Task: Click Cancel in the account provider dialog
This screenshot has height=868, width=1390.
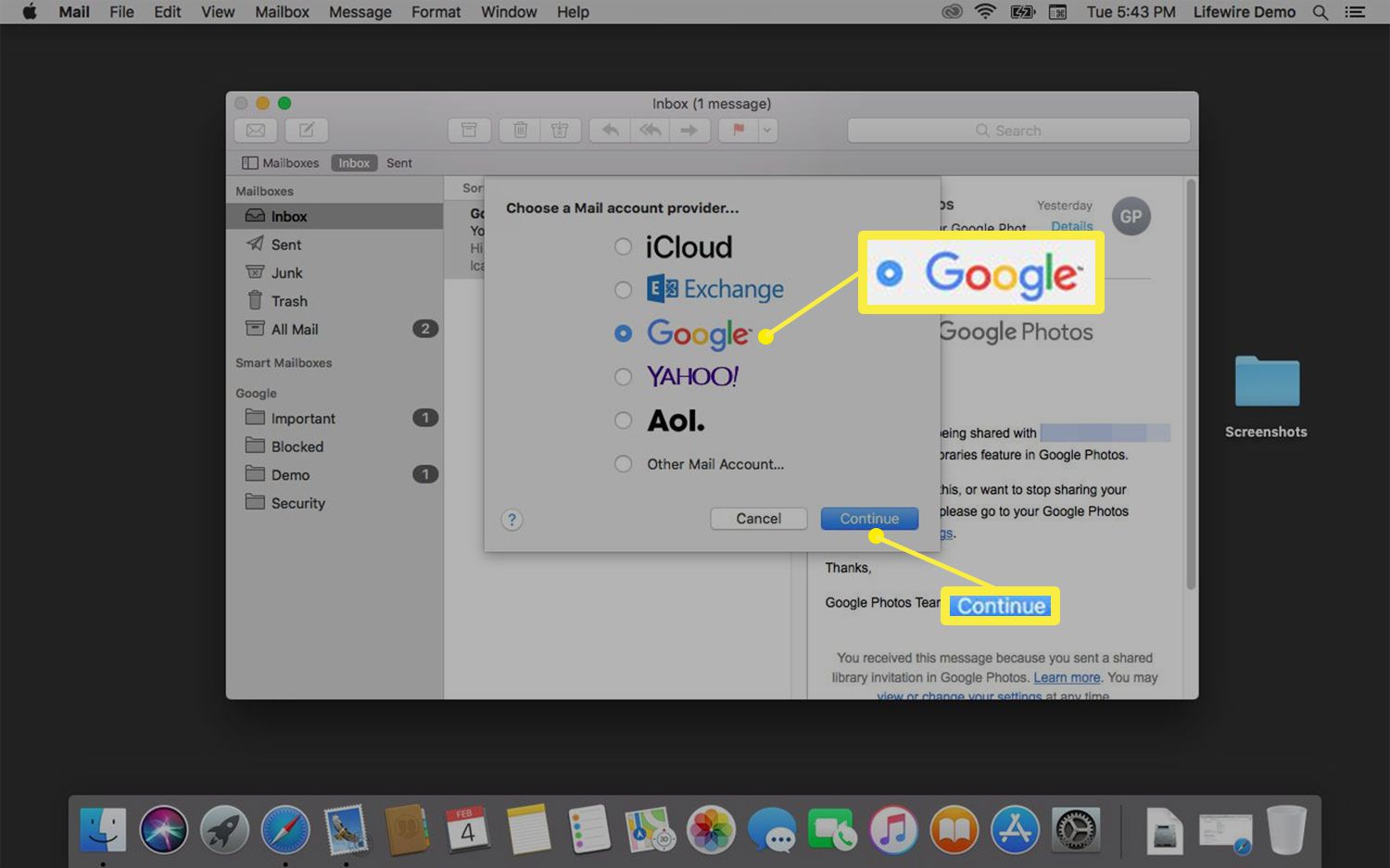Action: click(758, 519)
